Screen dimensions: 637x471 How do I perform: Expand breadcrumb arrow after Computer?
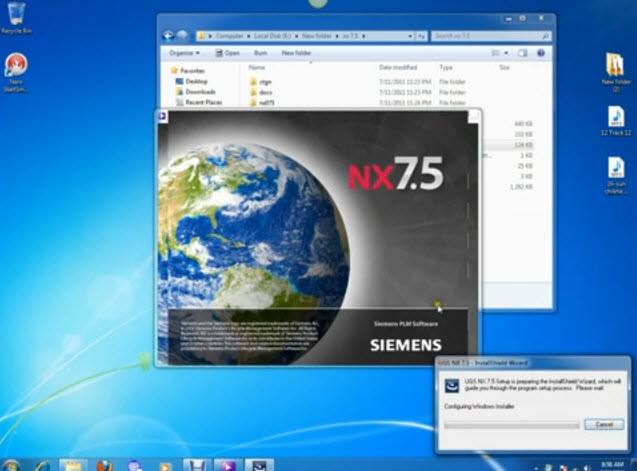click(248, 36)
